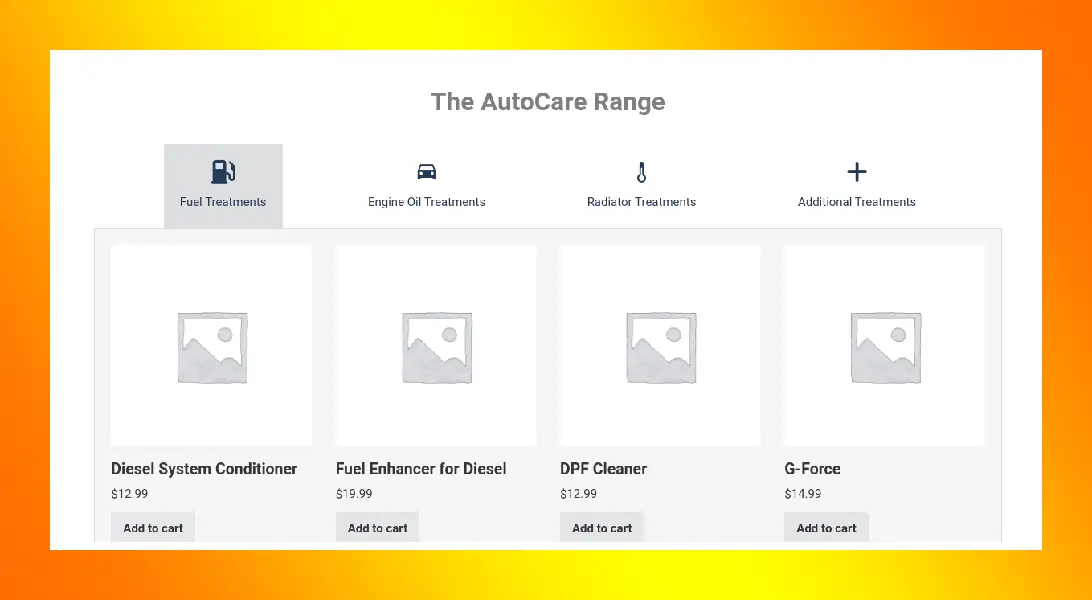Click the plus icon for Additional Treatments

click(857, 172)
